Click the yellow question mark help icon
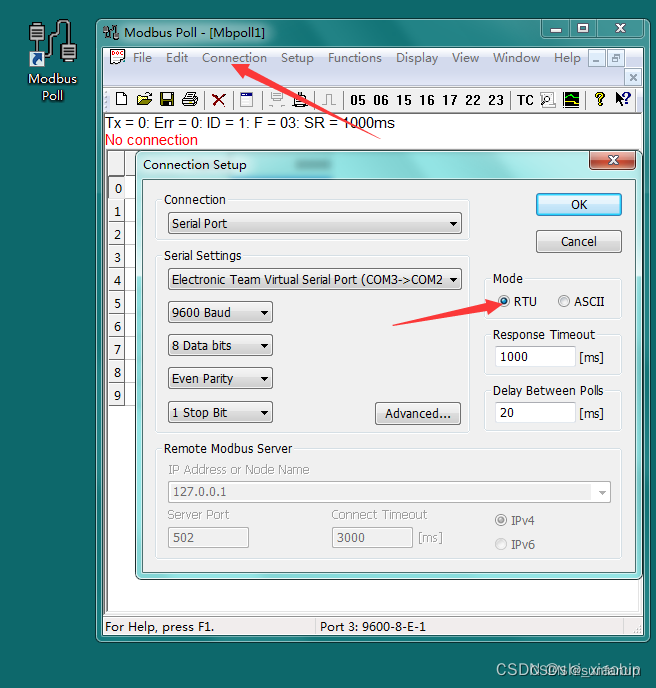 tap(599, 99)
